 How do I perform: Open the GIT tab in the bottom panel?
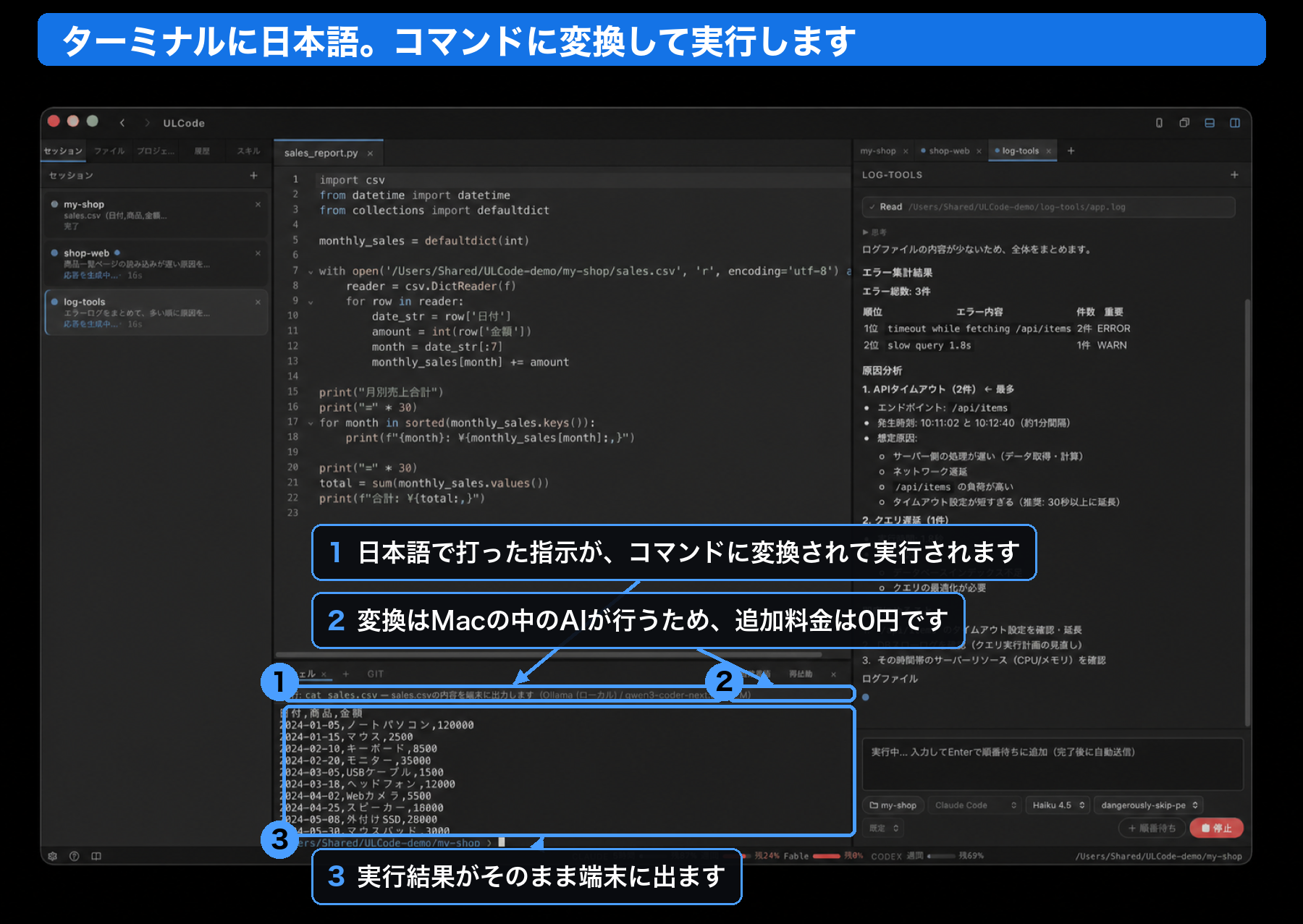click(x=375, y=674)
